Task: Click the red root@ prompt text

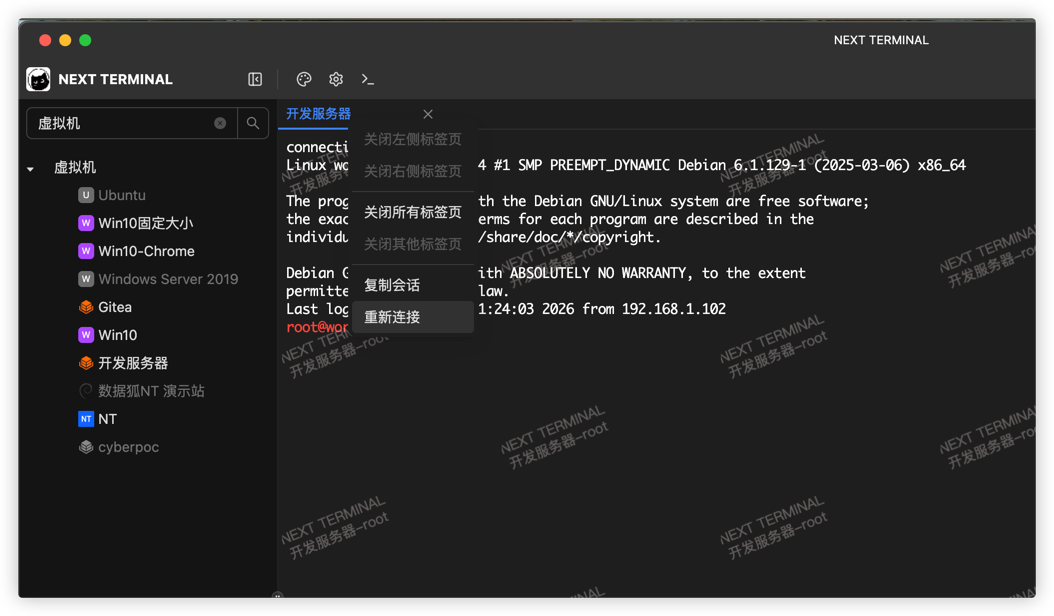Action: 317,327
